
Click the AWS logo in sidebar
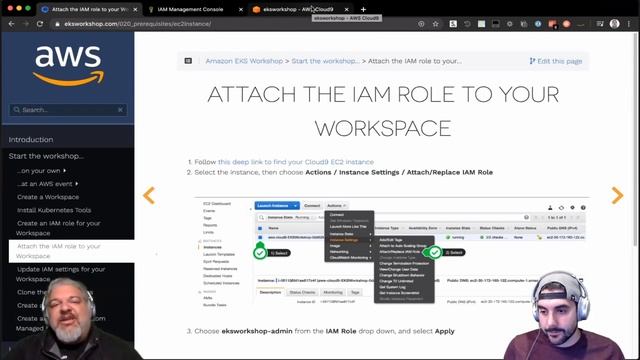point(68,65)
